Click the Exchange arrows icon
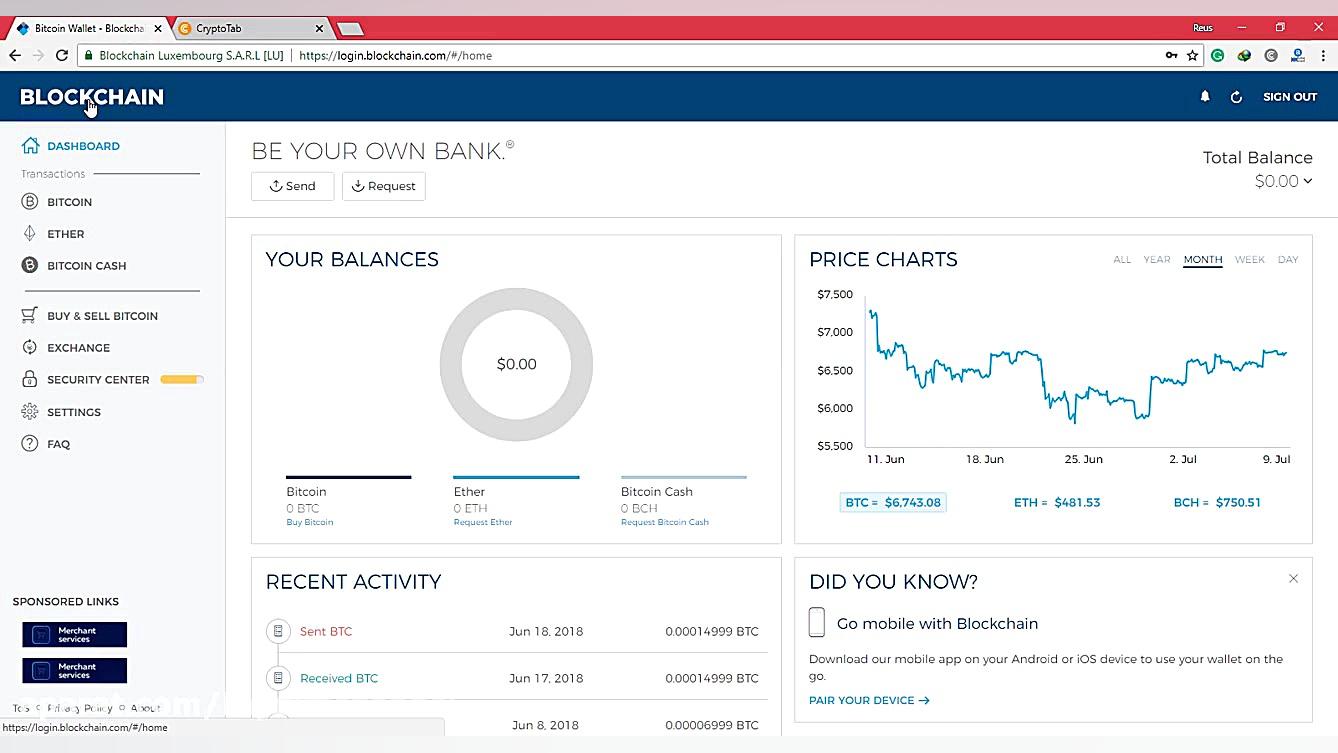The width and height of the screenshot is (1338, 753). point(29,348)
